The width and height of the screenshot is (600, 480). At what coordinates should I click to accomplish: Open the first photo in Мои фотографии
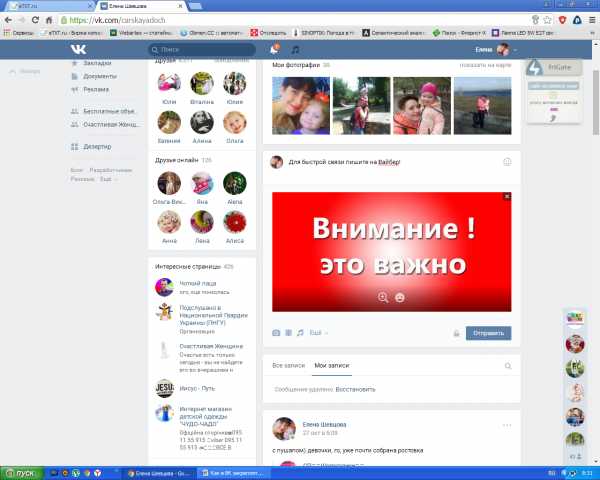301,106
